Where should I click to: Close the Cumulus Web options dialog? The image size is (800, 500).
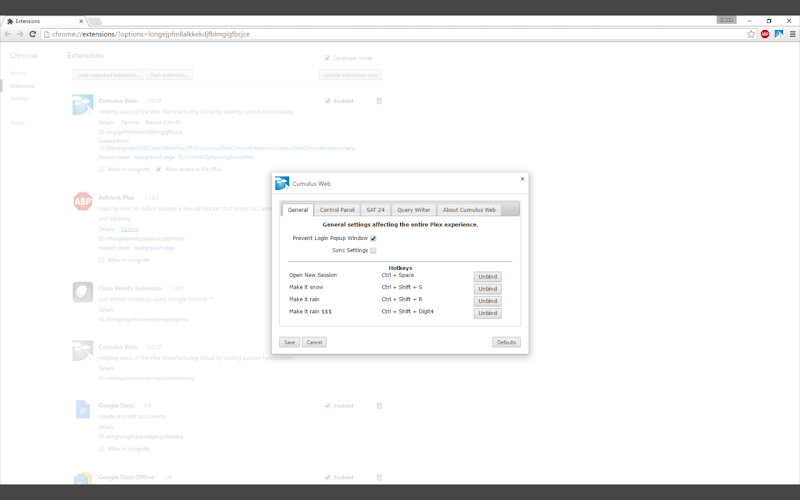pos(522,179)
